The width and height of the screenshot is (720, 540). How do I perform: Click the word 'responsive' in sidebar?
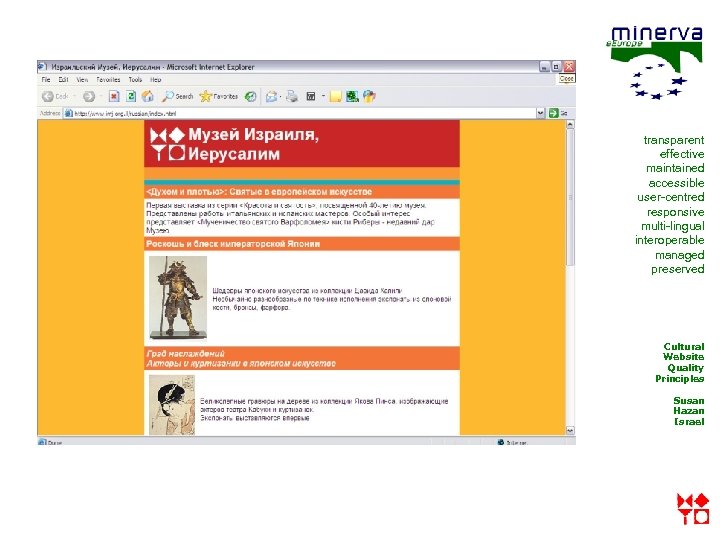coord(675,212)
